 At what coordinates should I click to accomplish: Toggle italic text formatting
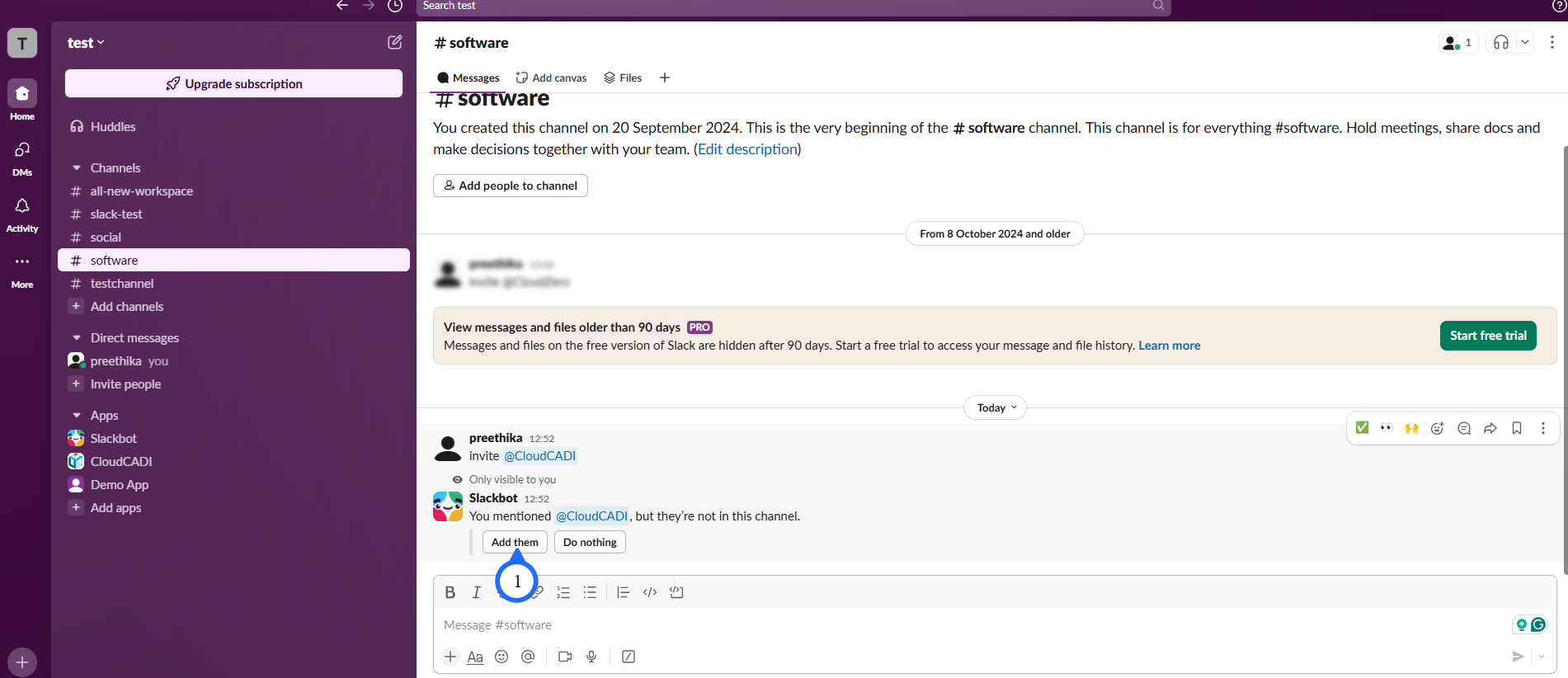(x=476, y=592)
